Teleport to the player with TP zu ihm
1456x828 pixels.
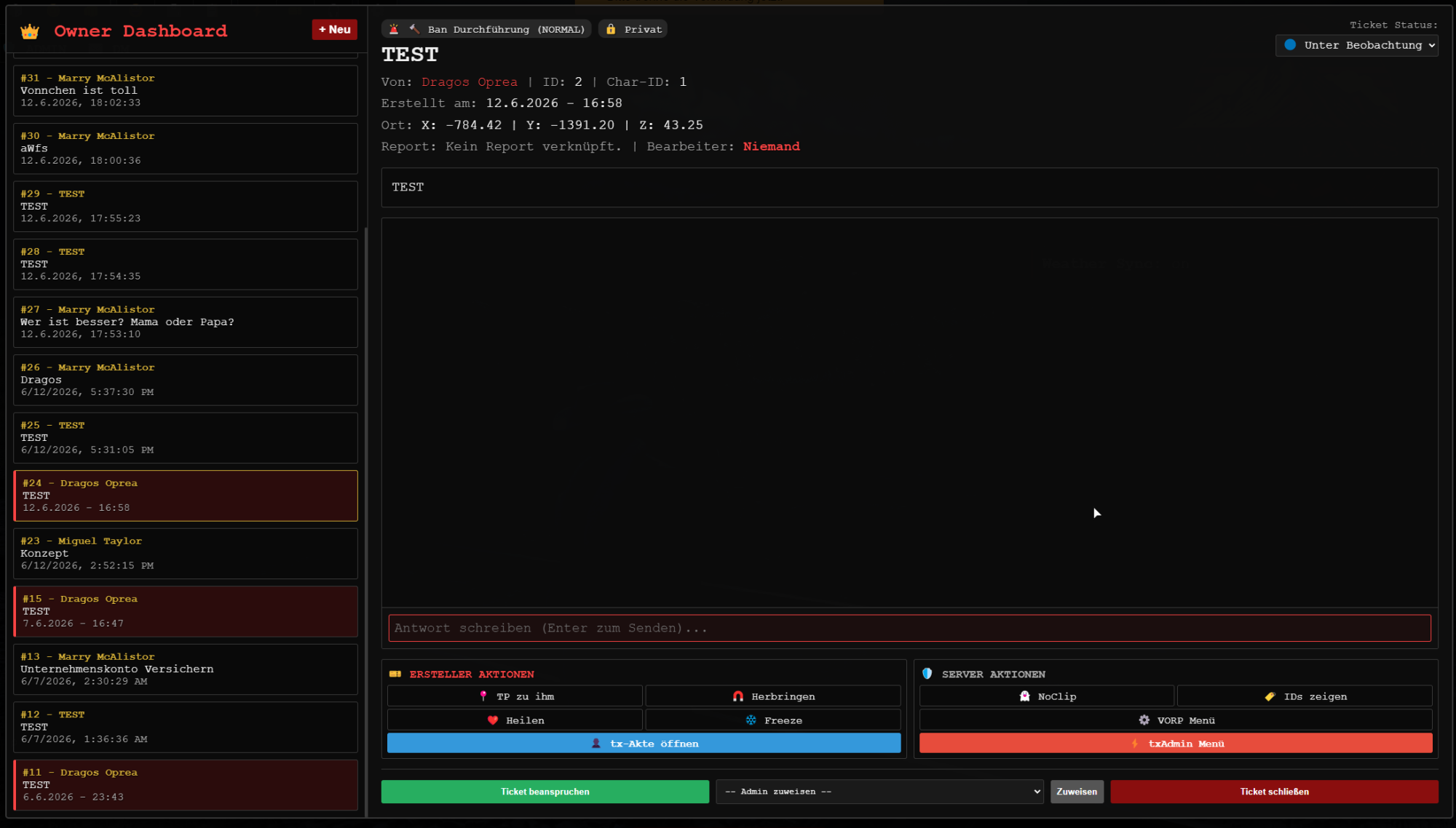pyautogui.click(x=515, y=696)
